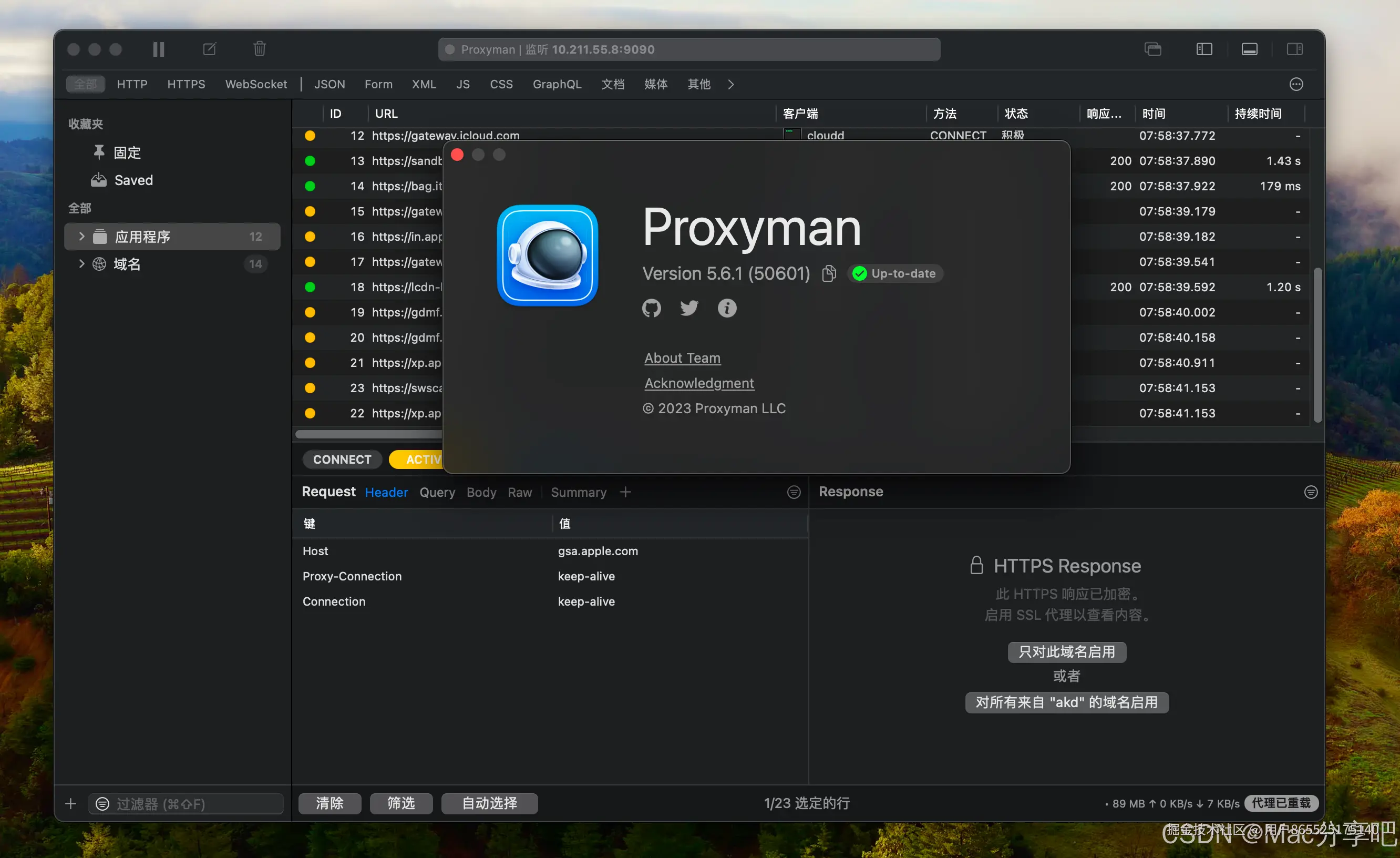This screenshot has width=1400, height=858.
Task: Click the info icon beside Twitter
Action: click(x=727, y=308)
